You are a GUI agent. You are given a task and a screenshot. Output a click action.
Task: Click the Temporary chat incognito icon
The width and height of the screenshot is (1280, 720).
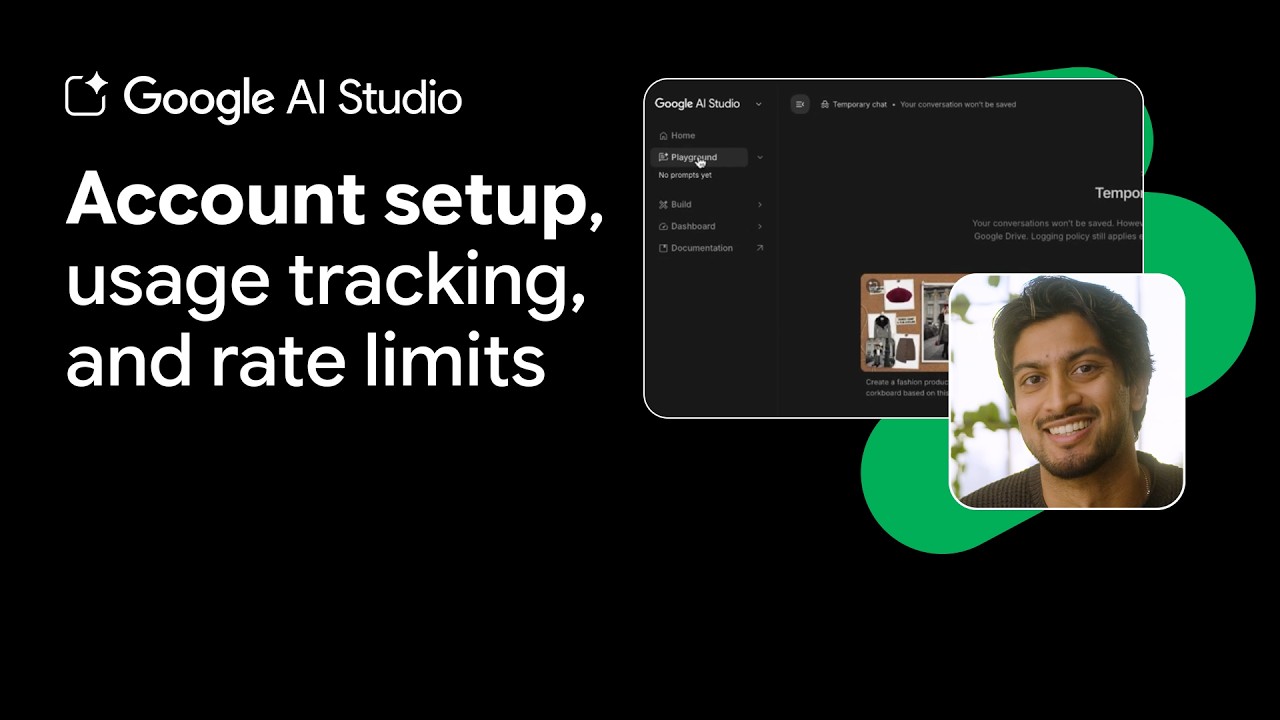(825, 104)
